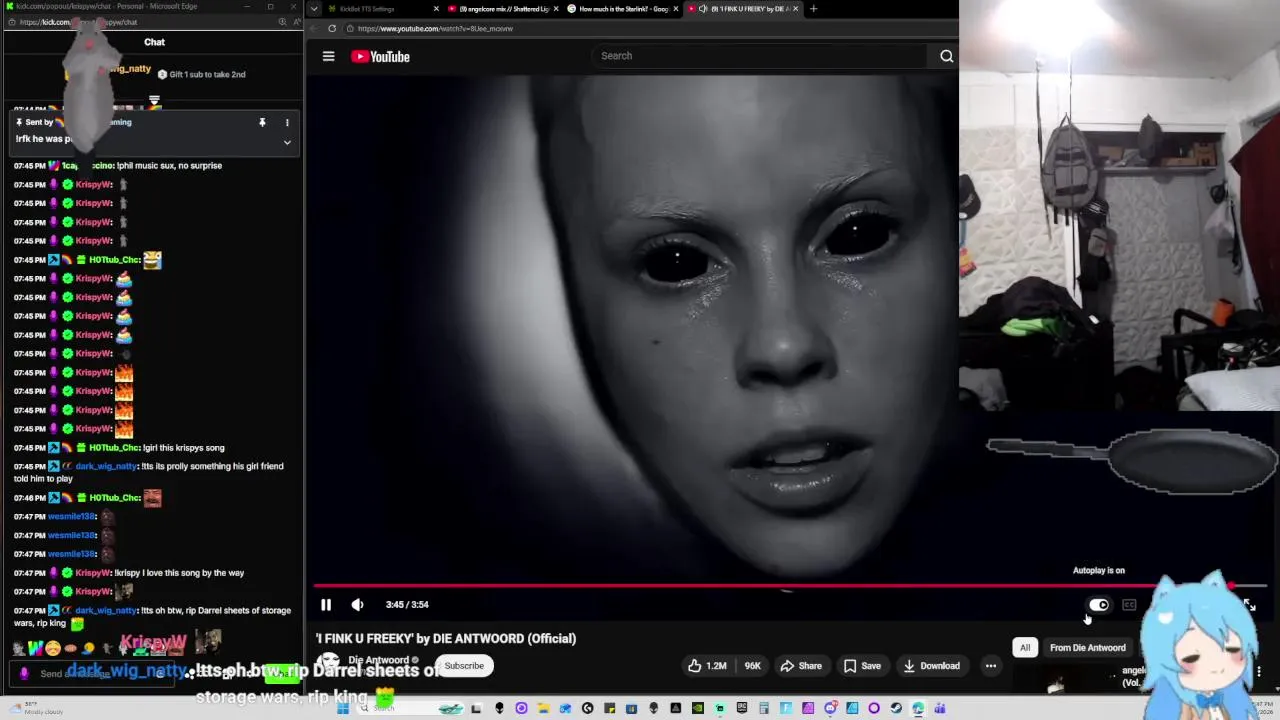Subscribe to Die Antwoord channel

pyautogui.click(x=464, y=666)
